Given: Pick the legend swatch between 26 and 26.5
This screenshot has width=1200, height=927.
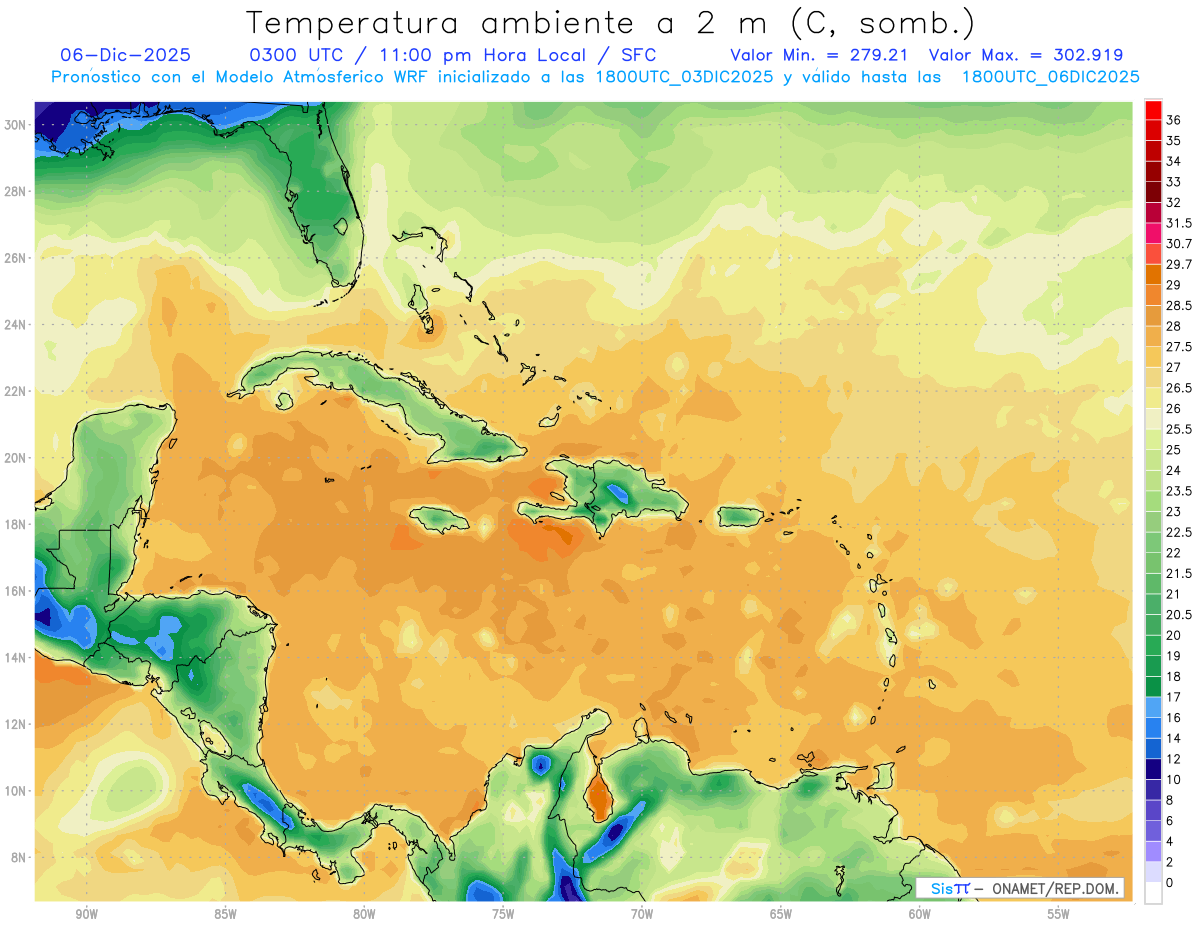Looking at the screenshot, I should tap(1153, 398).
